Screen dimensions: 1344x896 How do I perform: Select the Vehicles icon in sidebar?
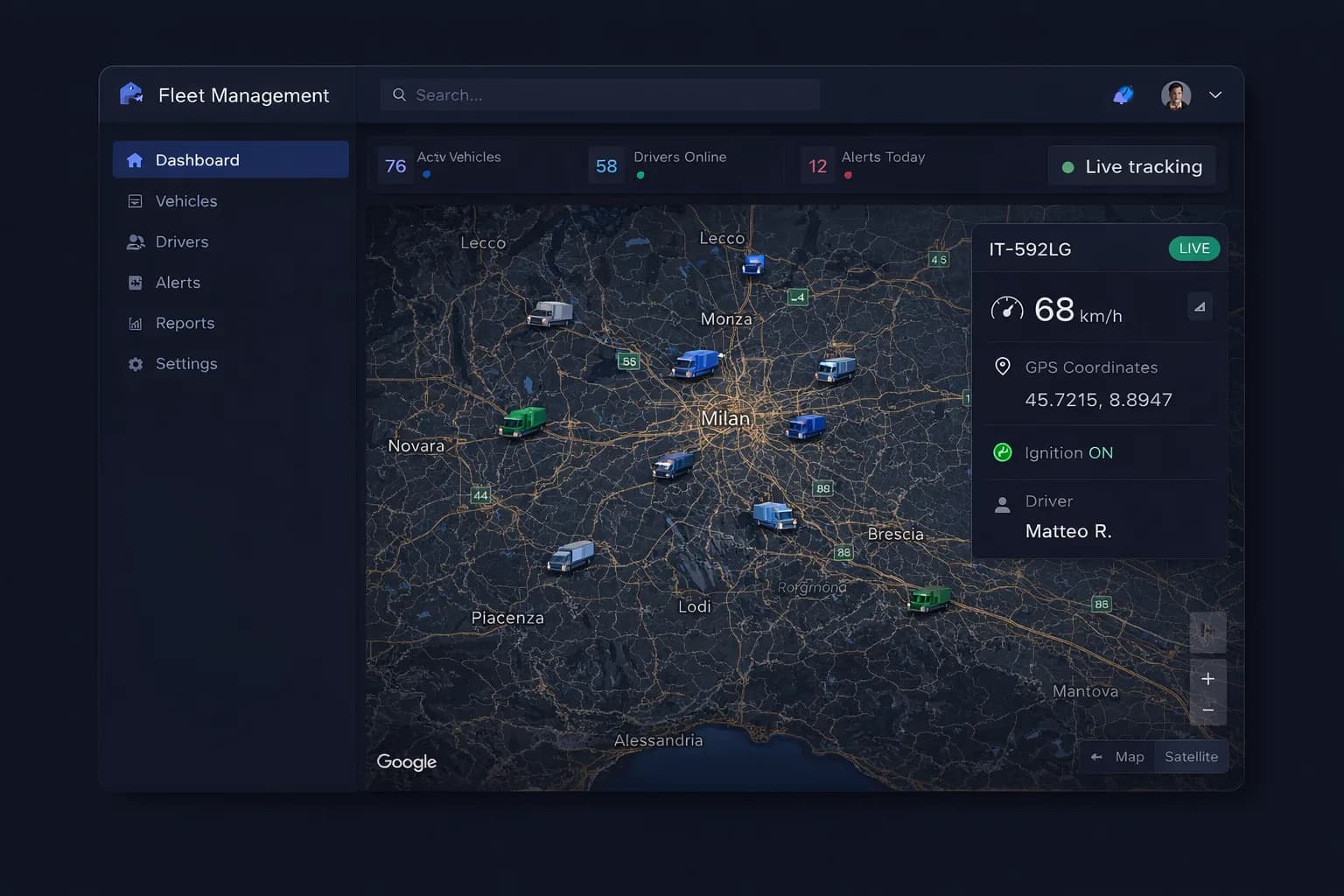(136, 200)
